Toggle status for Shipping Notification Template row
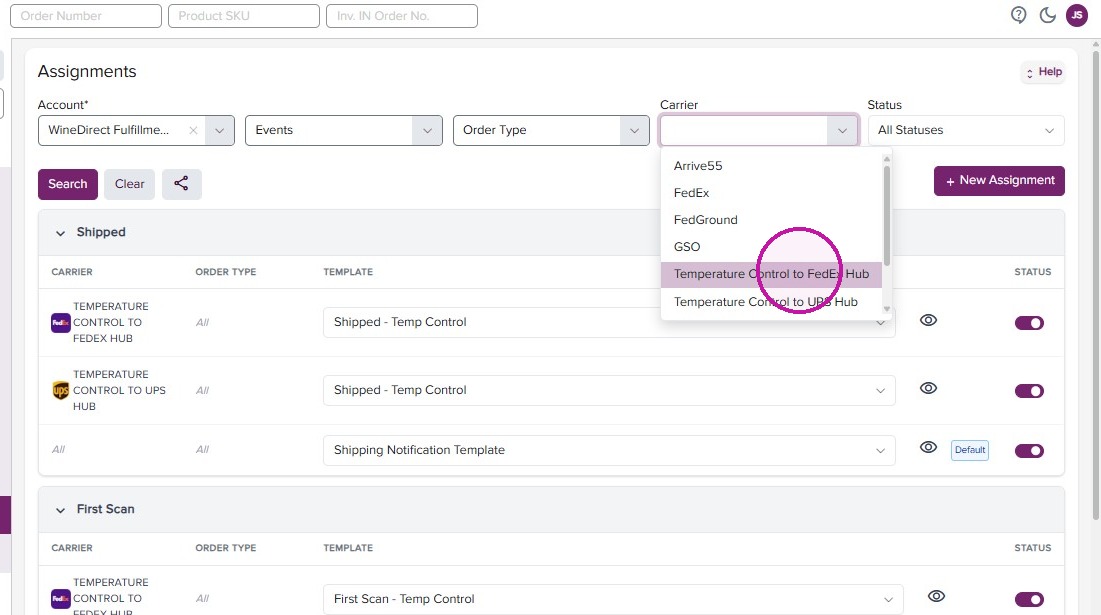 [1029, 451]
